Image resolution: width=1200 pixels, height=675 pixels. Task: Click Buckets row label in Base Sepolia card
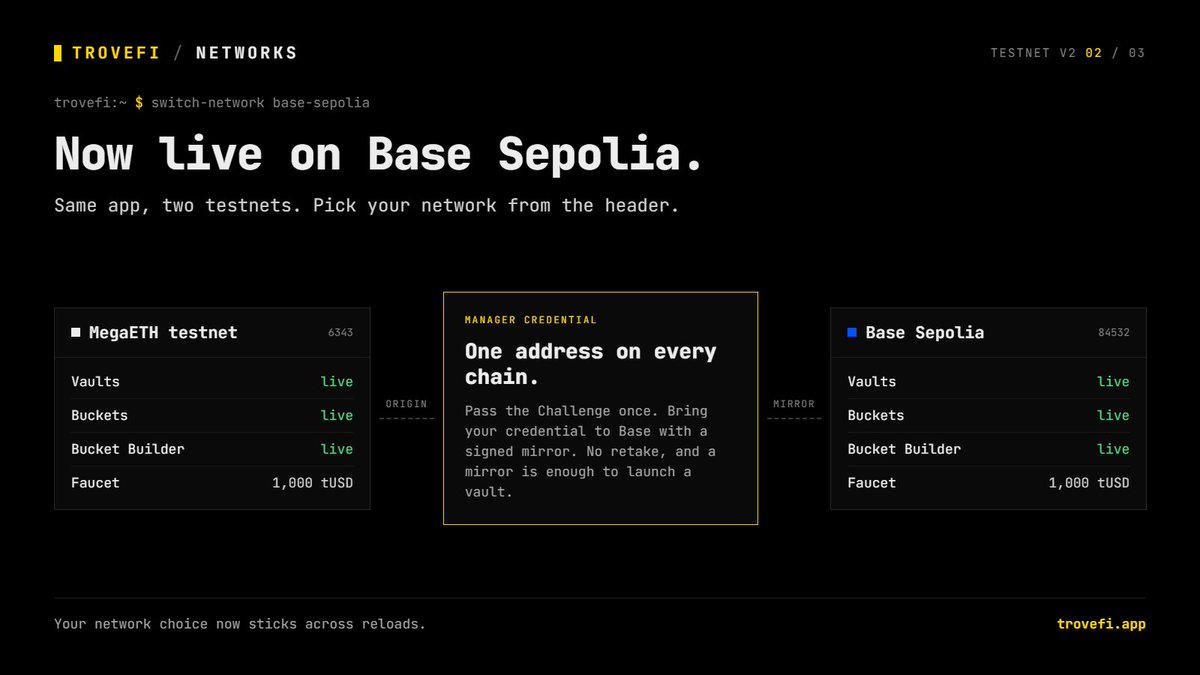click(x=876, y=415)
